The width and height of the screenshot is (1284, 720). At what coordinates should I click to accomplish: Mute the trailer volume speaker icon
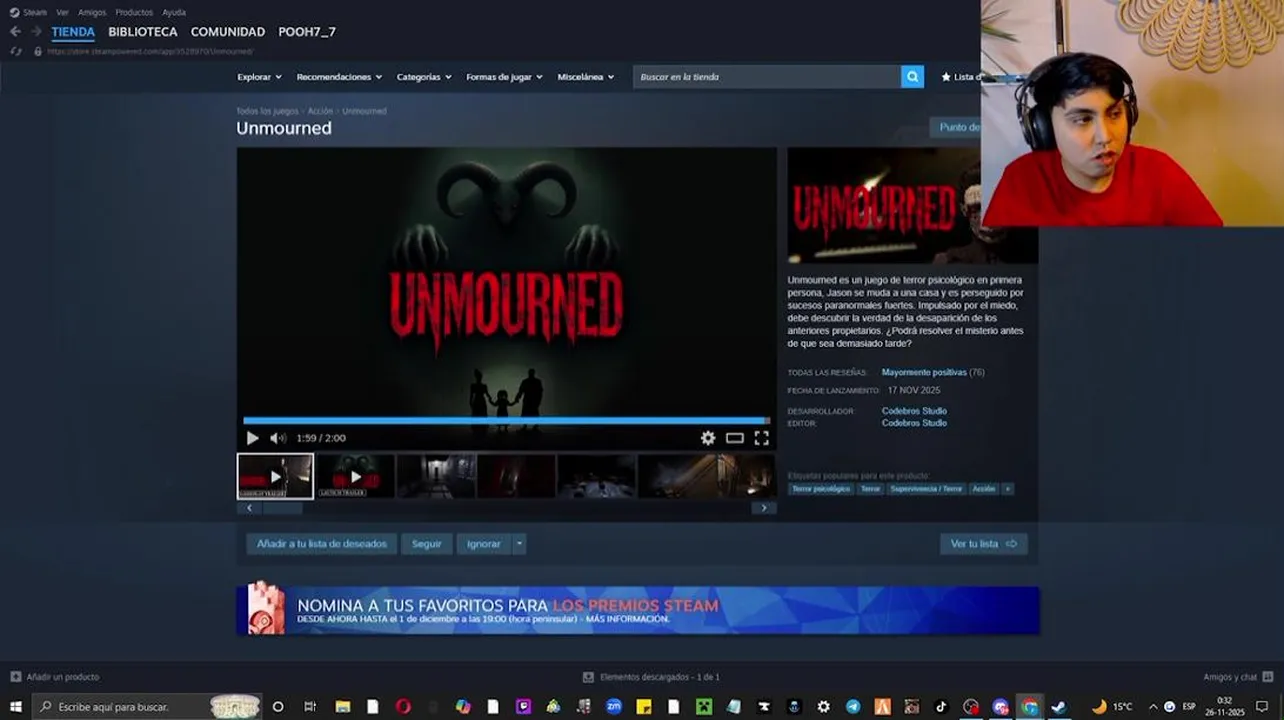(x=277, y=438)
